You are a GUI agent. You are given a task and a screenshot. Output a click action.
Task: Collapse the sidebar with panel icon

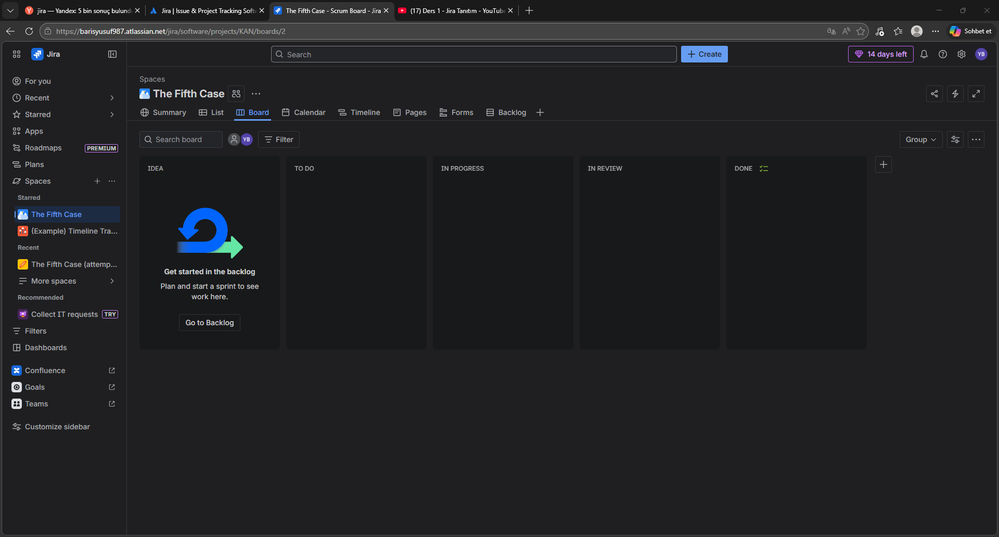(112, 54)
